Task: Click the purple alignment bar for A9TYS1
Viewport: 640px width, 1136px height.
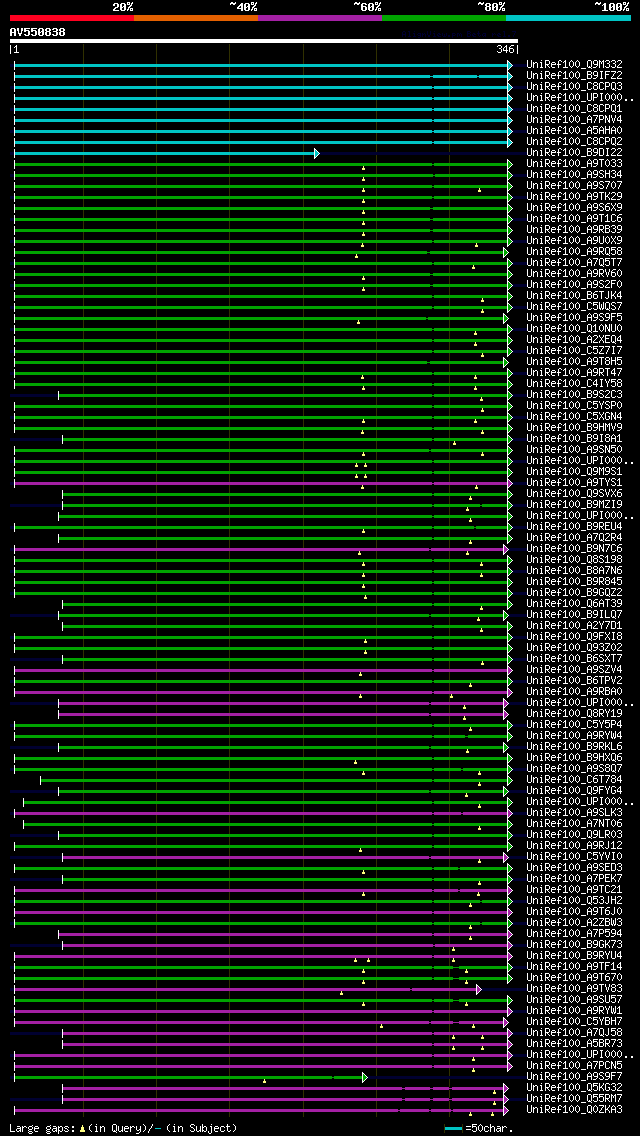Action: (261, 483)
